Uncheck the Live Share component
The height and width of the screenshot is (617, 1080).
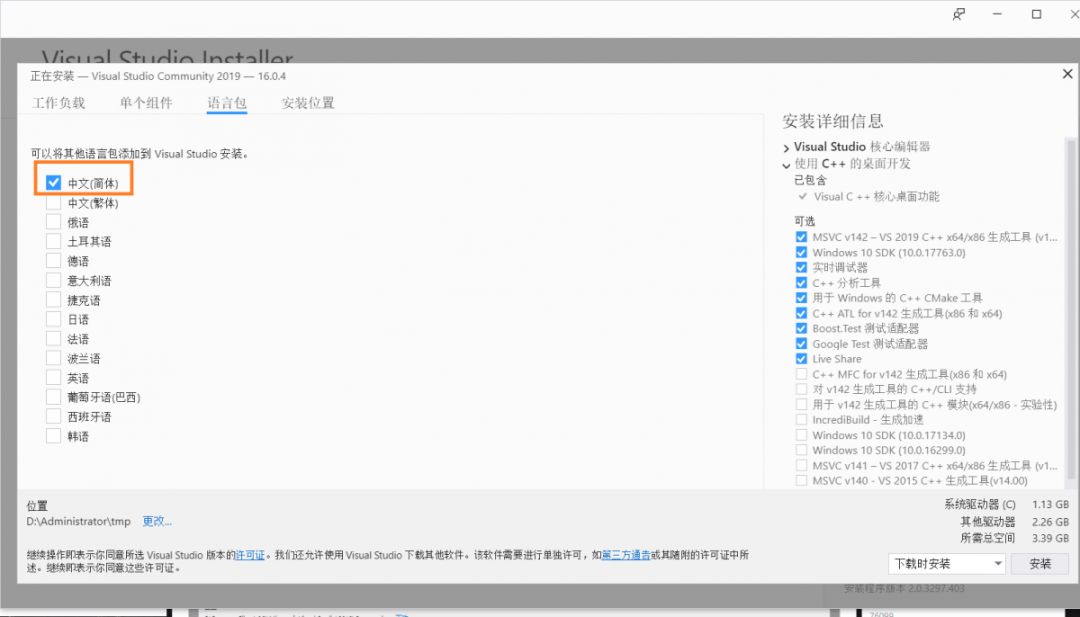[x=803, y=359]
